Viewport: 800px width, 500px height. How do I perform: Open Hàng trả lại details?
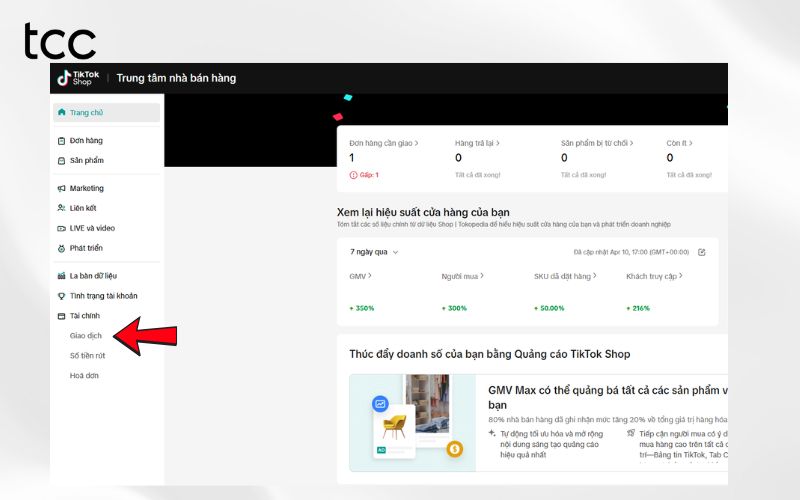477,143
